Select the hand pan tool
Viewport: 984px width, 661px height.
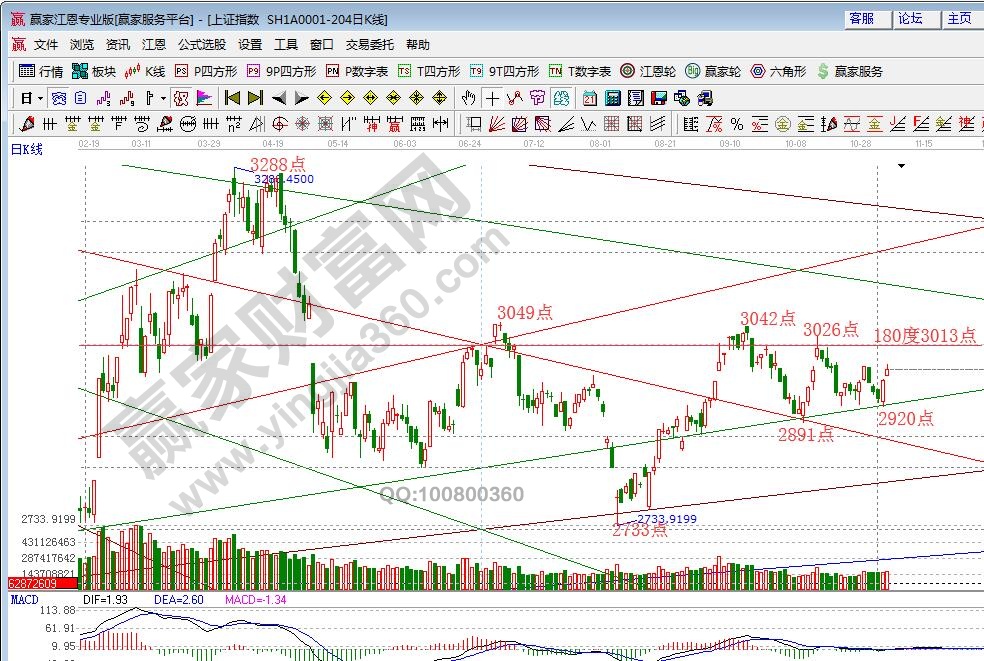point(468,98)
